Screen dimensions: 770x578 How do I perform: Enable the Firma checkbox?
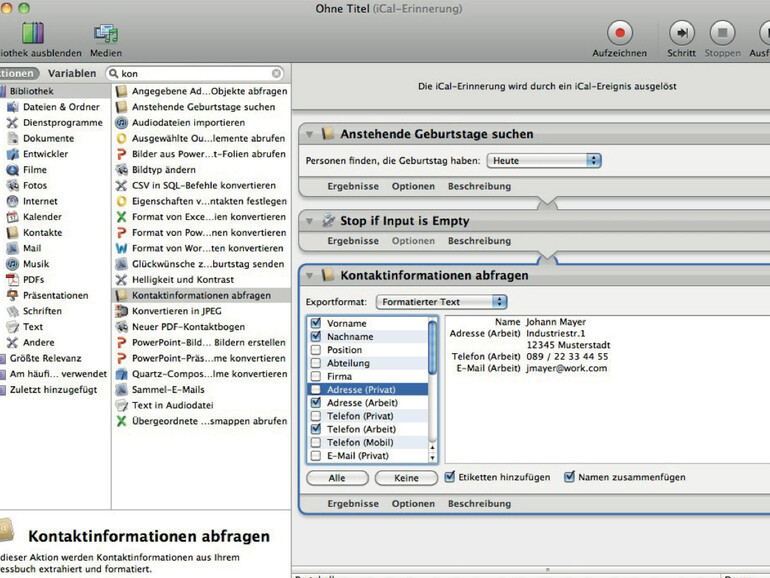click(x=316, y=377)
